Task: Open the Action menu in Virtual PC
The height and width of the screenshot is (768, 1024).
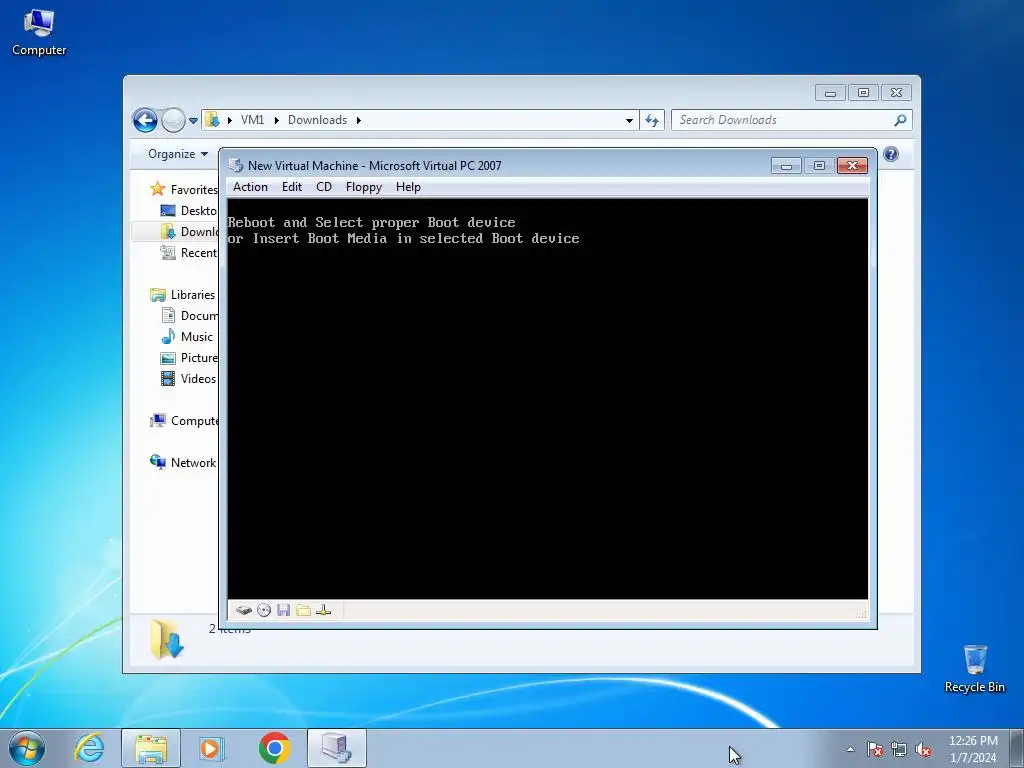Action: pos(250,187)
